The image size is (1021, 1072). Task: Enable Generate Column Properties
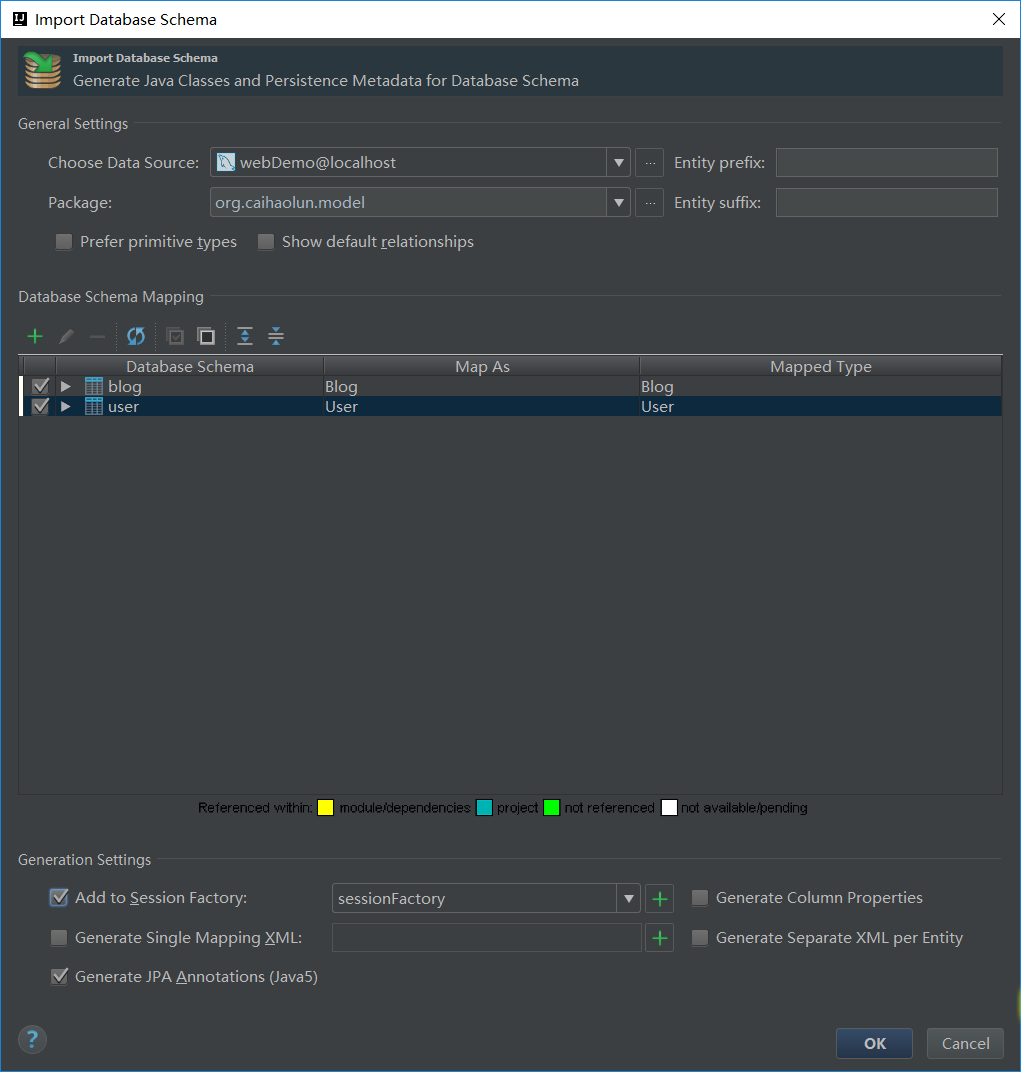[700, 898]
